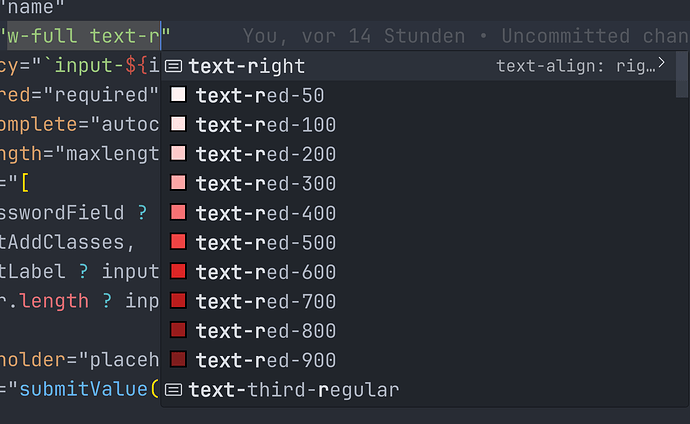690x424 pixels.
Task: Click the text-align: rig… hint text
Action: point(575,66)
